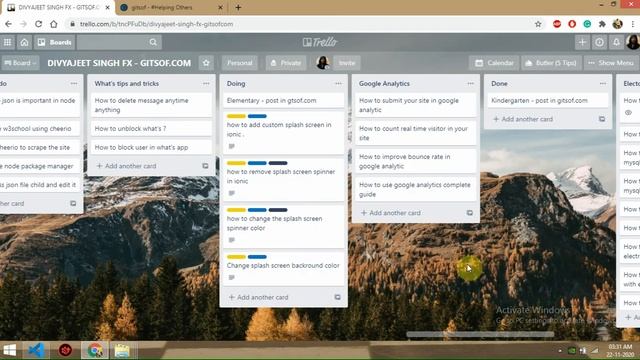Open the Calendar power-up
Screen dimensions: 640x360
(494, 63)
